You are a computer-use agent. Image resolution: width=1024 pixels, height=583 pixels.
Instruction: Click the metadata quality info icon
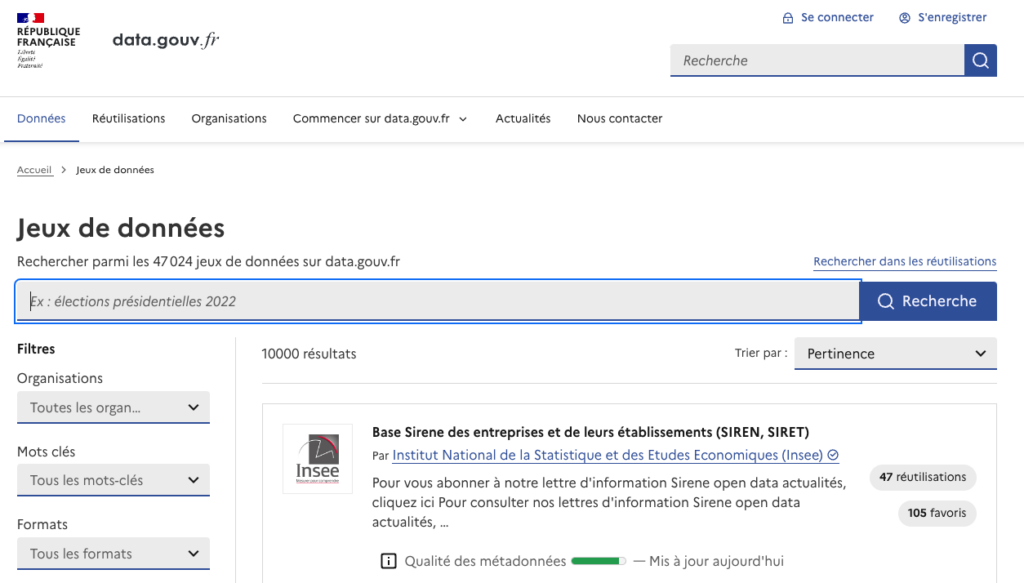[389, 561]
